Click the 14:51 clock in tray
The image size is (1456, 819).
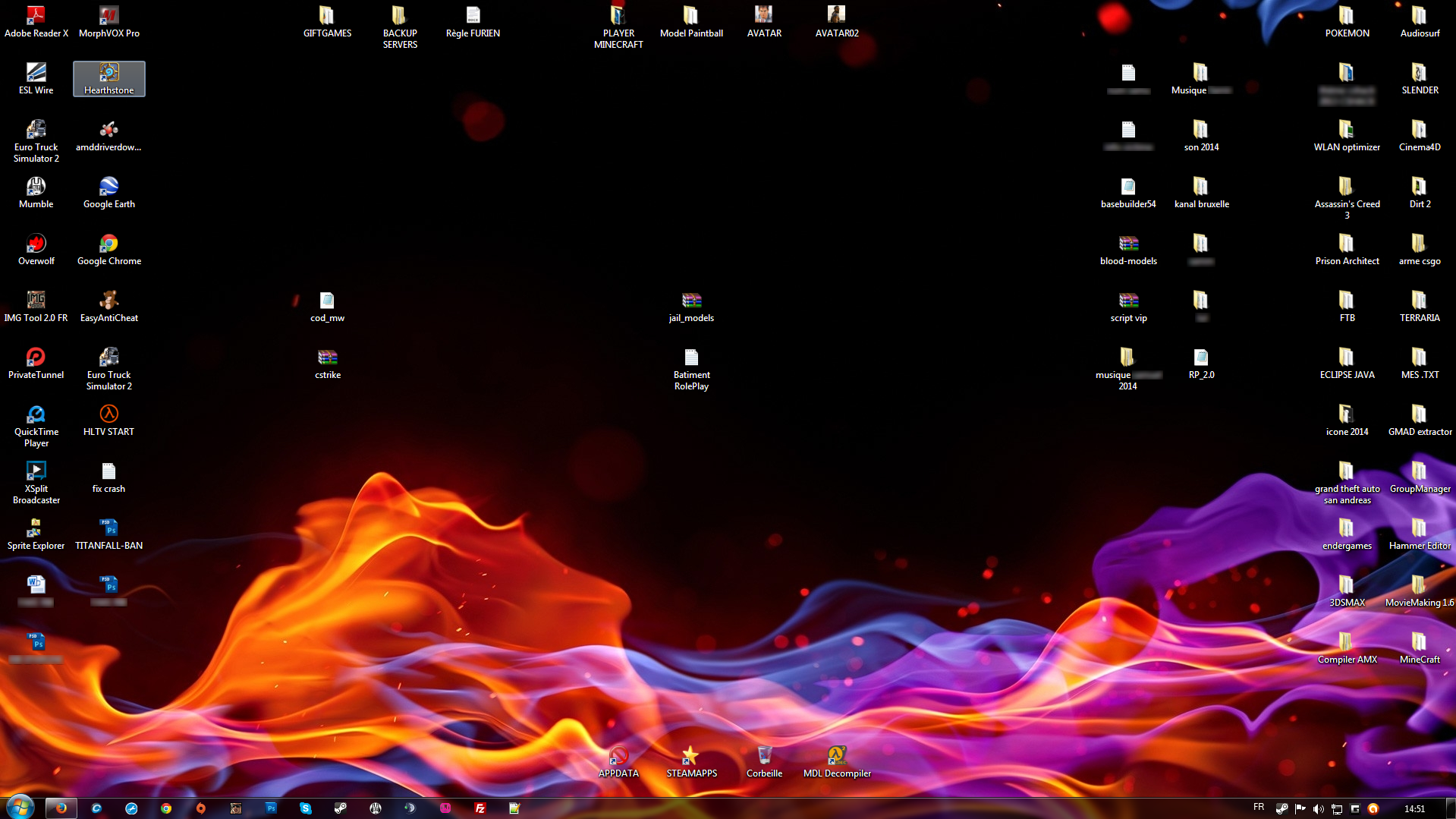1414,809
